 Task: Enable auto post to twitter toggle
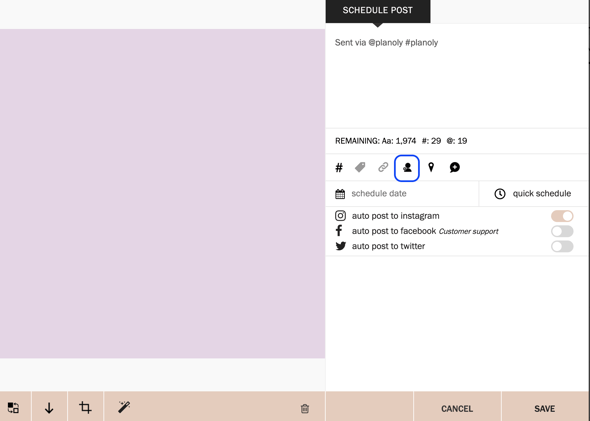coord(562,246)
